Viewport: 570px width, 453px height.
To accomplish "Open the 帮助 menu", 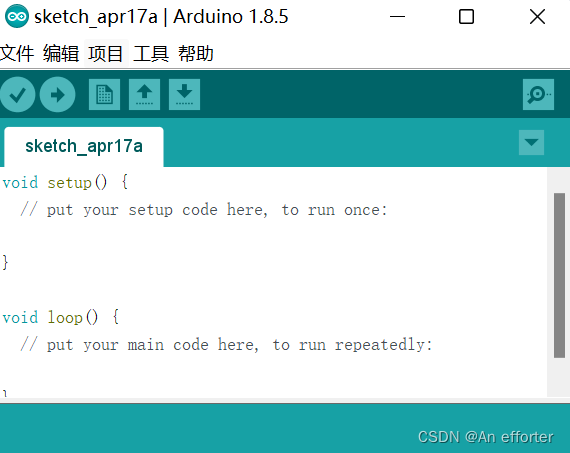I will click(196, 53).
